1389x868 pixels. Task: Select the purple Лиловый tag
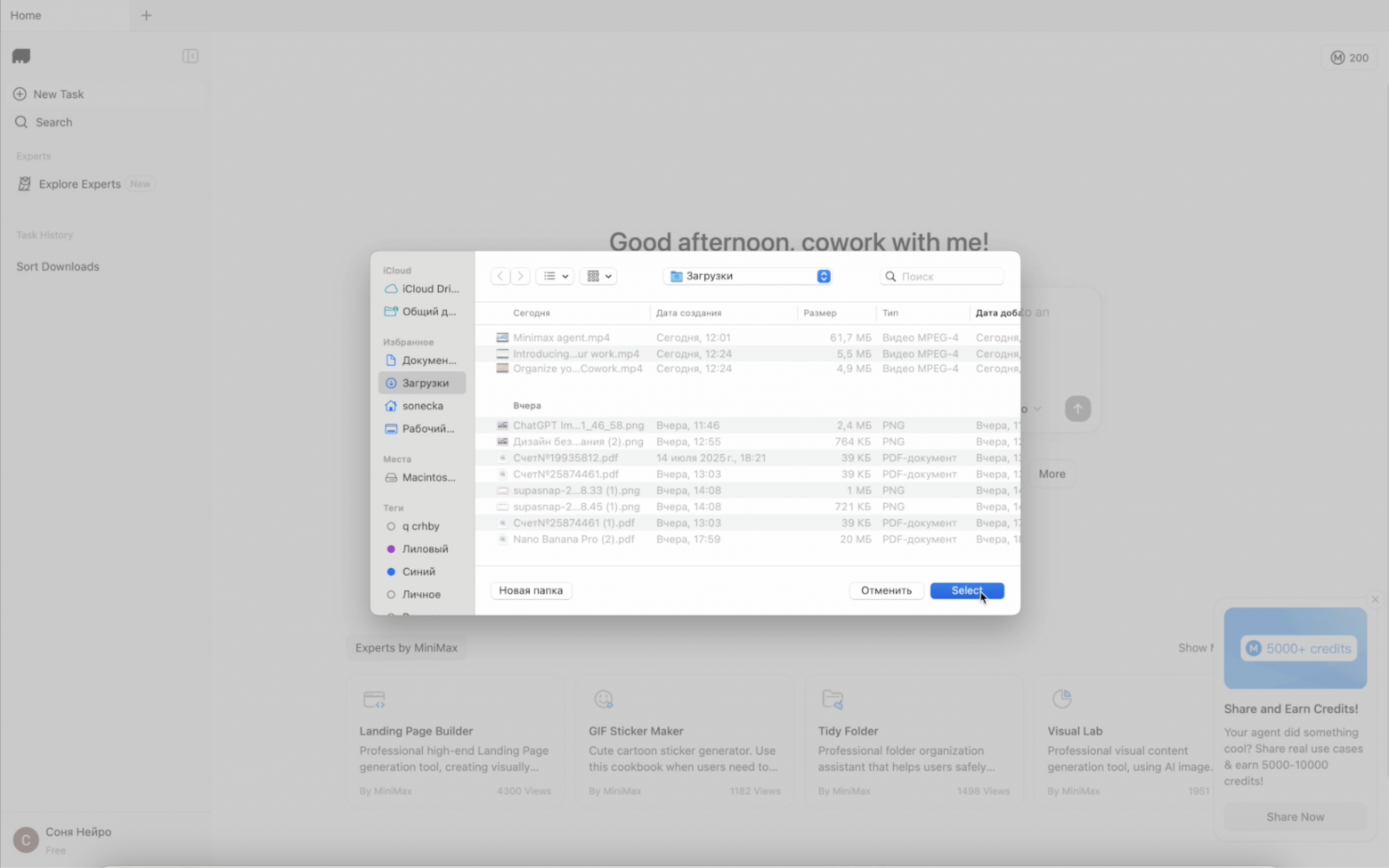pos(424,549)
